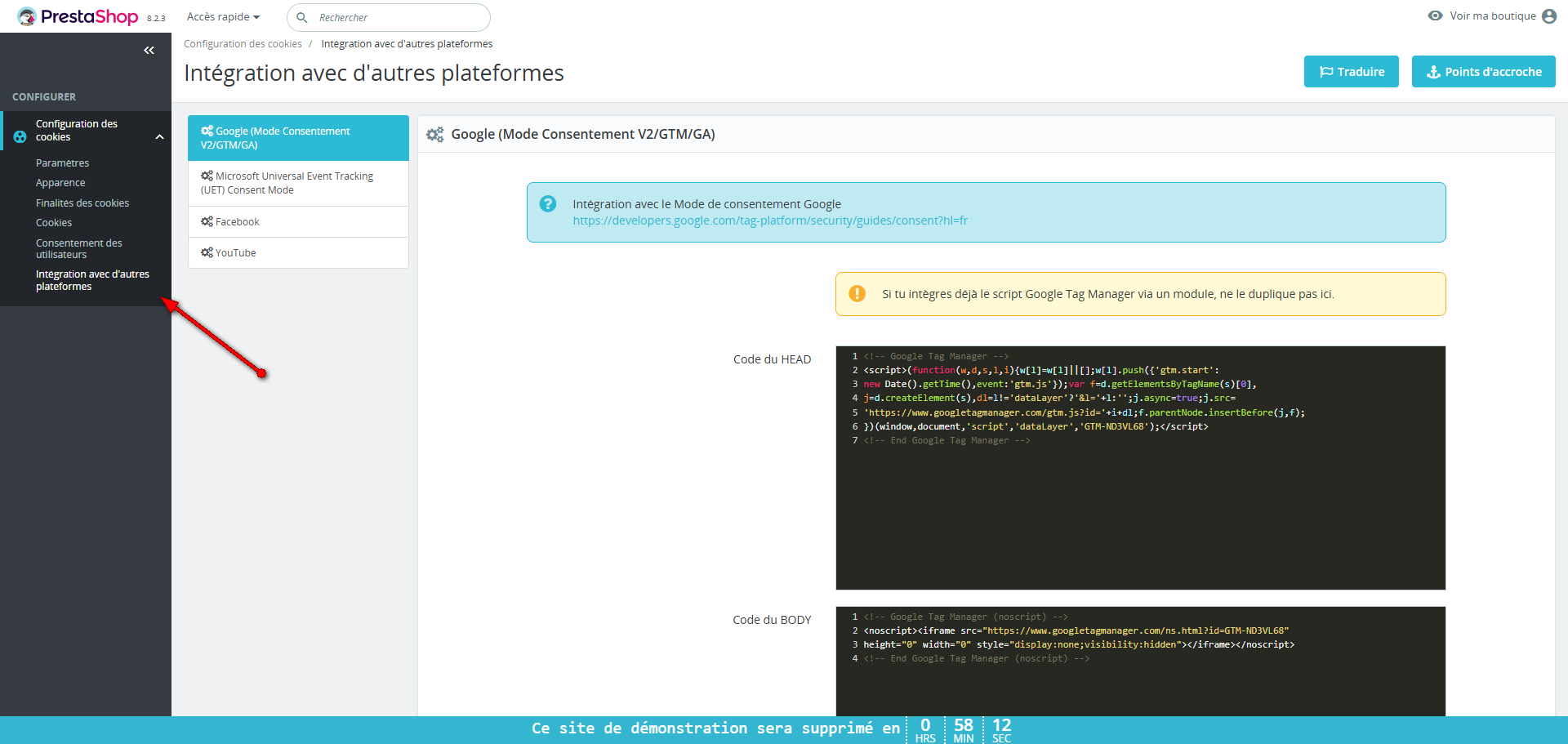The height and width of the screenshot is (744, 1568).
Task: Click the Points d'accroche button
Action: tap(1483, 72)
